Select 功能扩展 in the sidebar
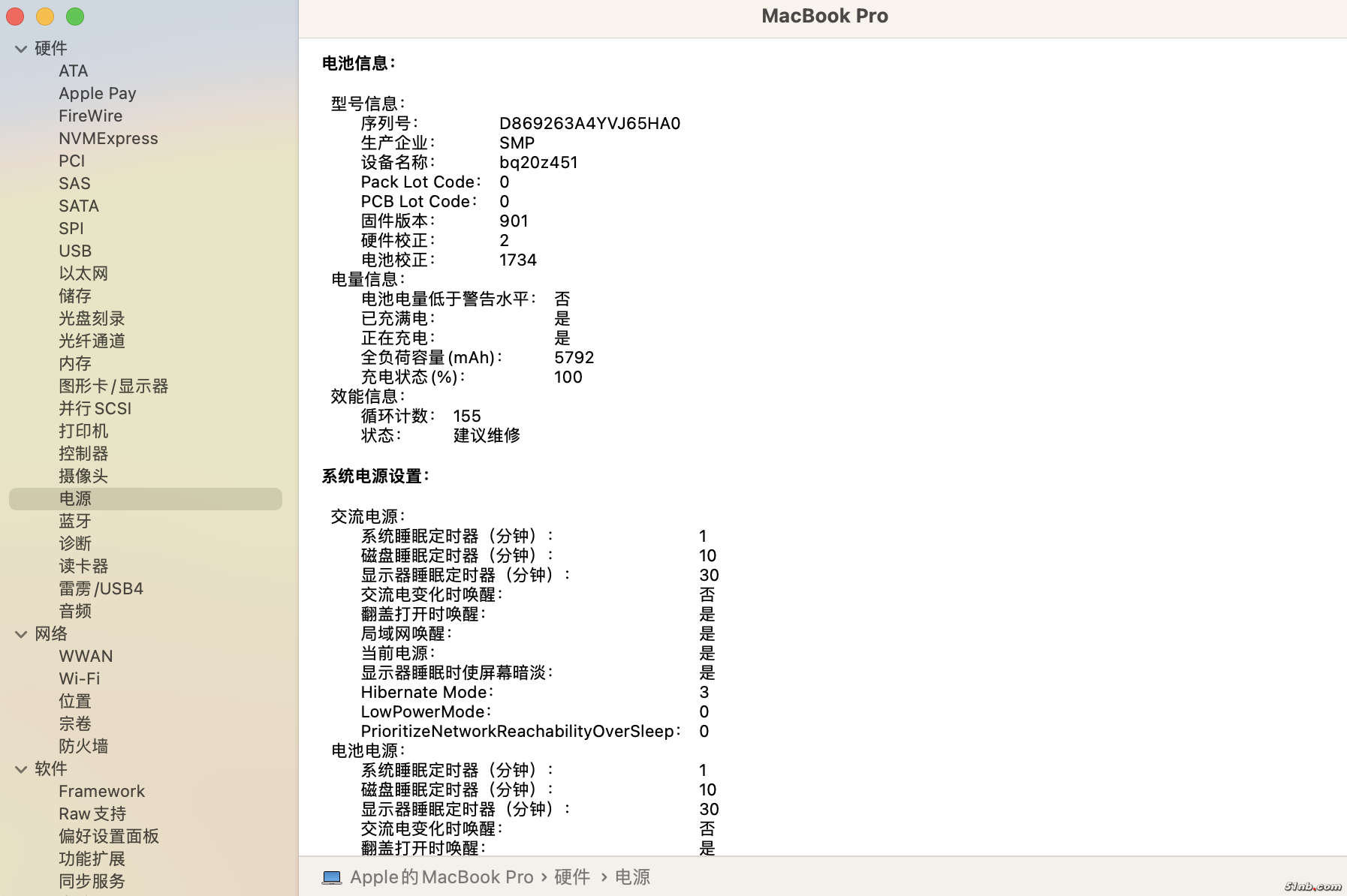The height and width of the screenshot is (896, 1347). pyautogui.click(x=92, y=859)
